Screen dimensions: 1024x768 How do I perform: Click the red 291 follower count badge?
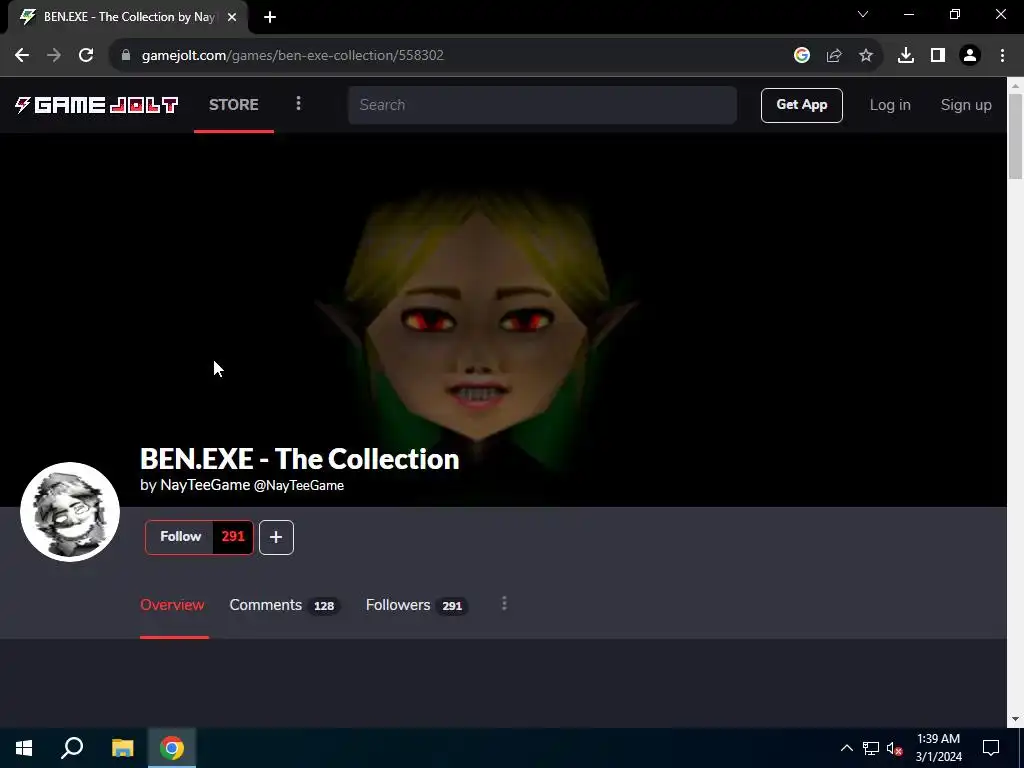point(233,537)
